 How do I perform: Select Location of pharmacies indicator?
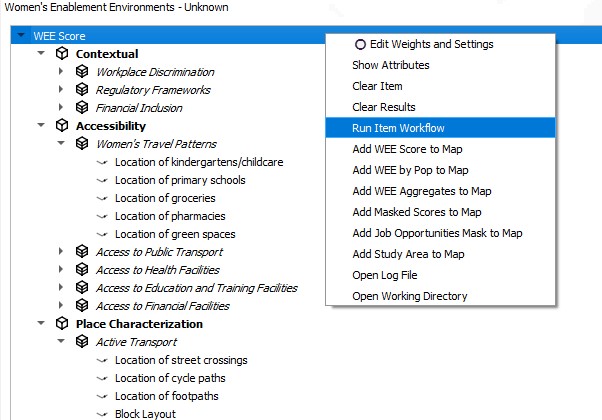[x=170, y=216]
